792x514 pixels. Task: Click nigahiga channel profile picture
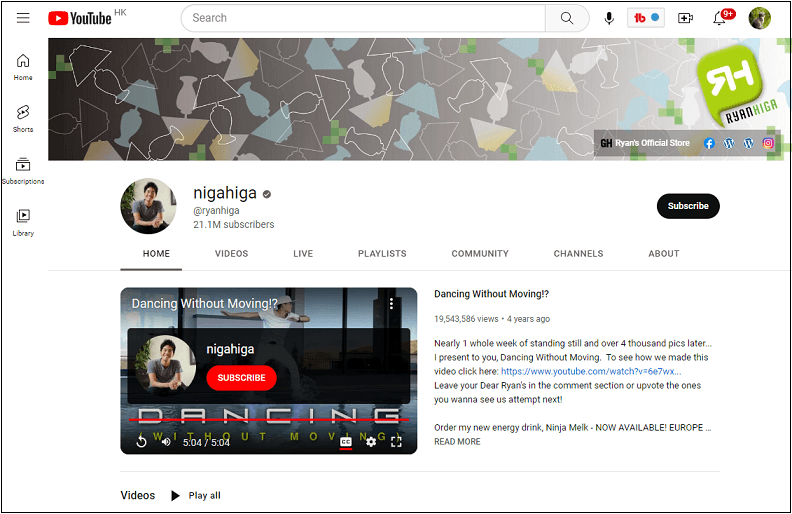148,206
